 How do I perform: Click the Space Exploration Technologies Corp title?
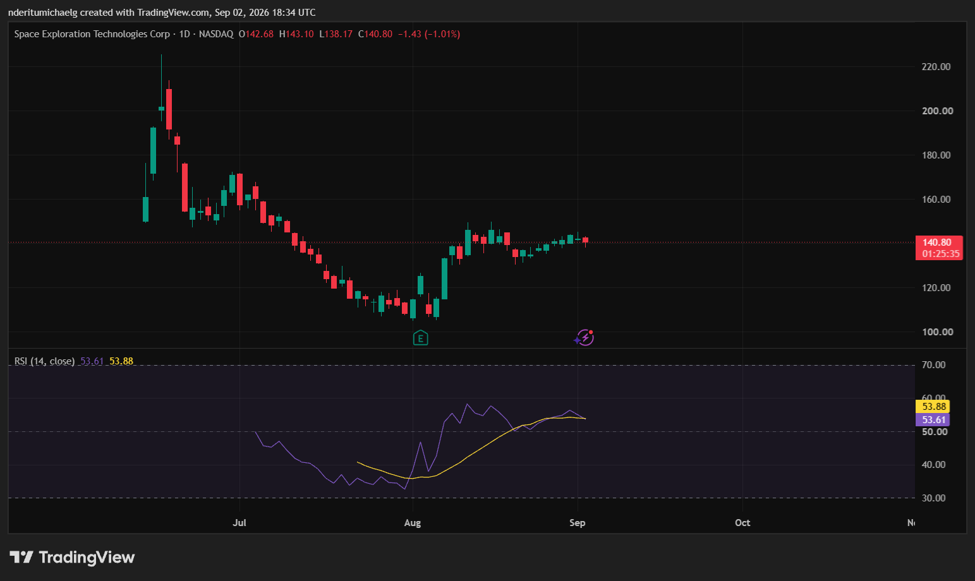click(x=92, y=34)
